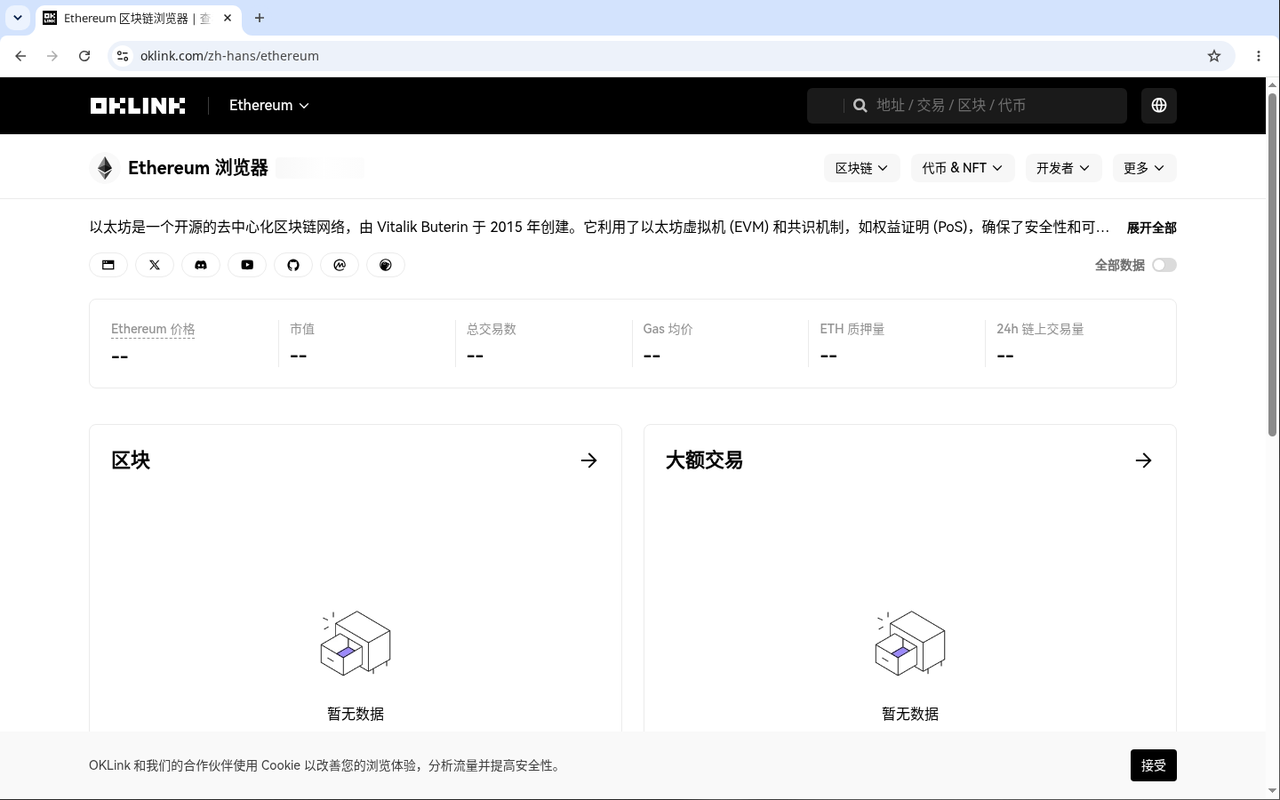Open the 区块链 dropdown menu
The image size is (1280, 800).
[x=862, y=168]
